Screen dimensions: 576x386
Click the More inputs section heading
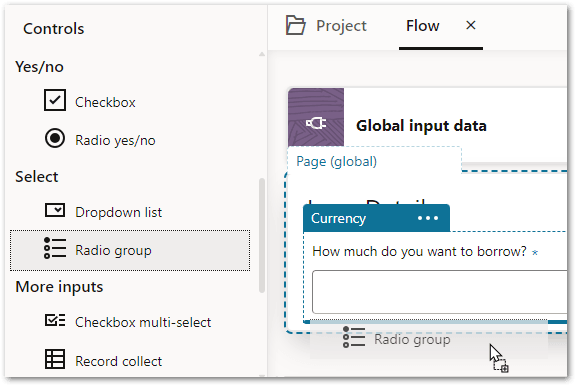tap(59, 287)
